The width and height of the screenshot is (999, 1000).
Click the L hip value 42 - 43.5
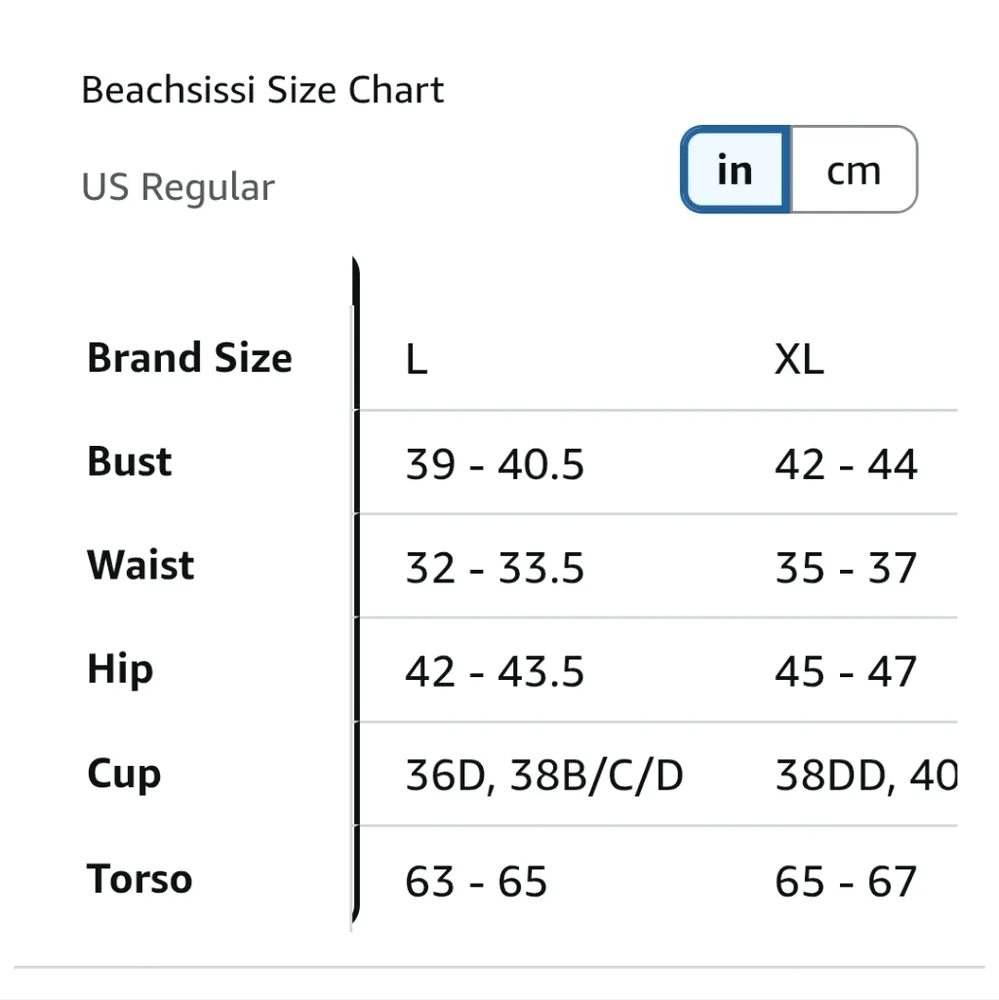[x=494, y=672]
